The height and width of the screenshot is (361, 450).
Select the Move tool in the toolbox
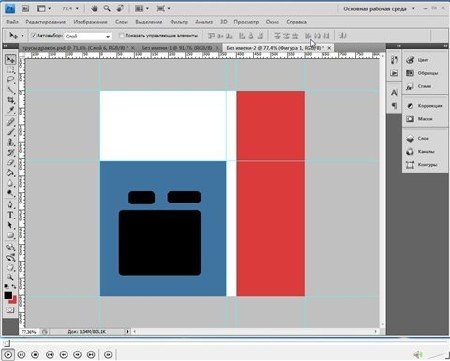[10, 60]
